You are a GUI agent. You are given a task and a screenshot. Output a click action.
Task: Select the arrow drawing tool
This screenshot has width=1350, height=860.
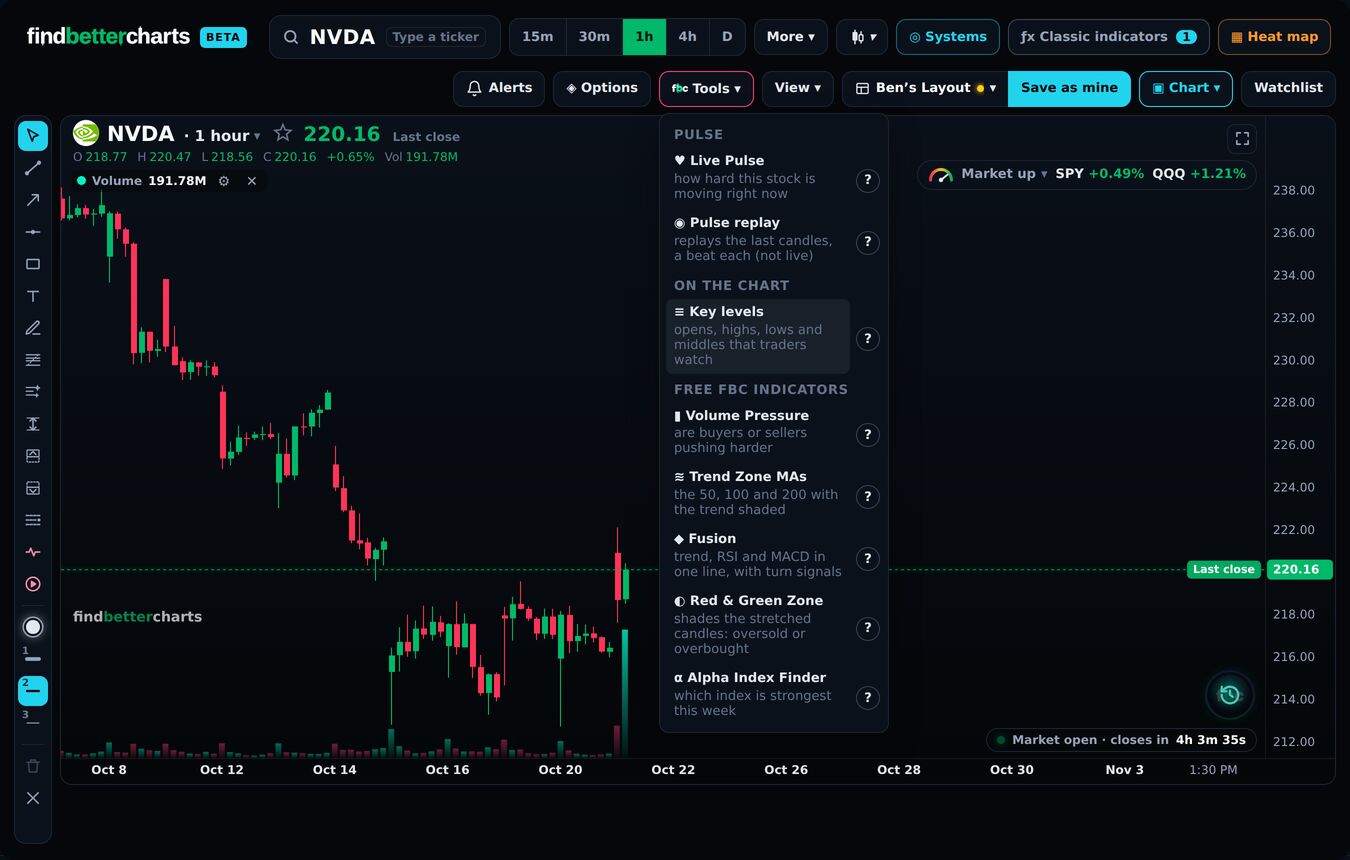tap(33, 200)
